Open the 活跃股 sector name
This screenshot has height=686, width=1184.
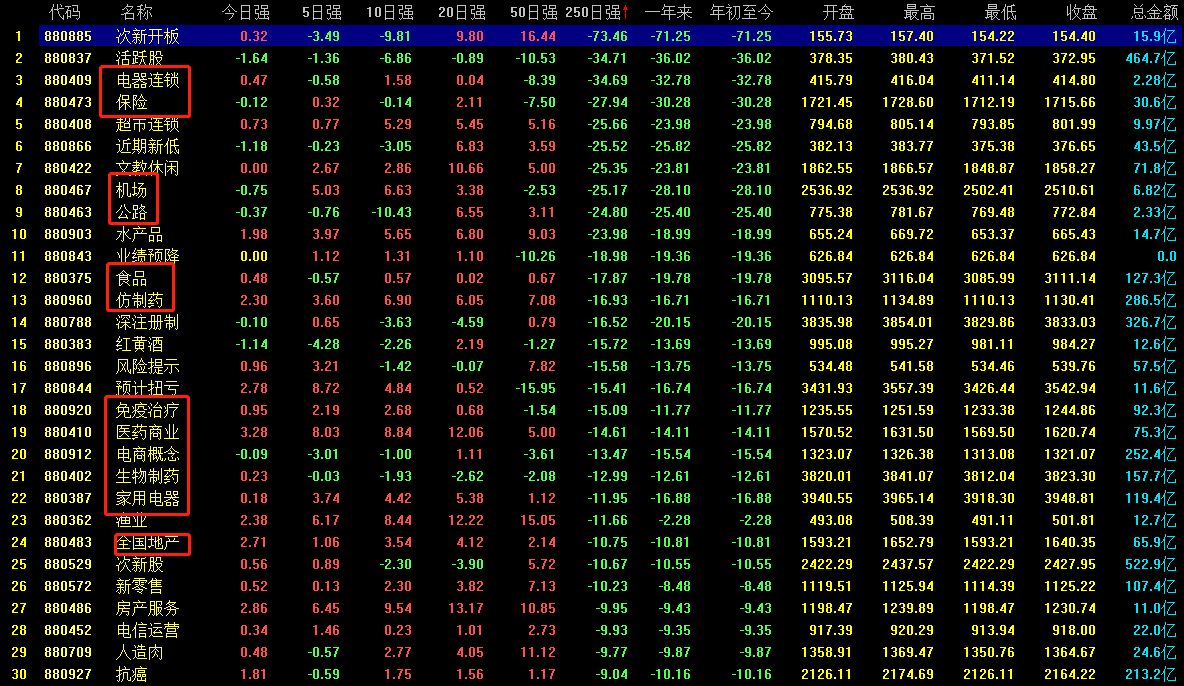[x=139, y=58]
